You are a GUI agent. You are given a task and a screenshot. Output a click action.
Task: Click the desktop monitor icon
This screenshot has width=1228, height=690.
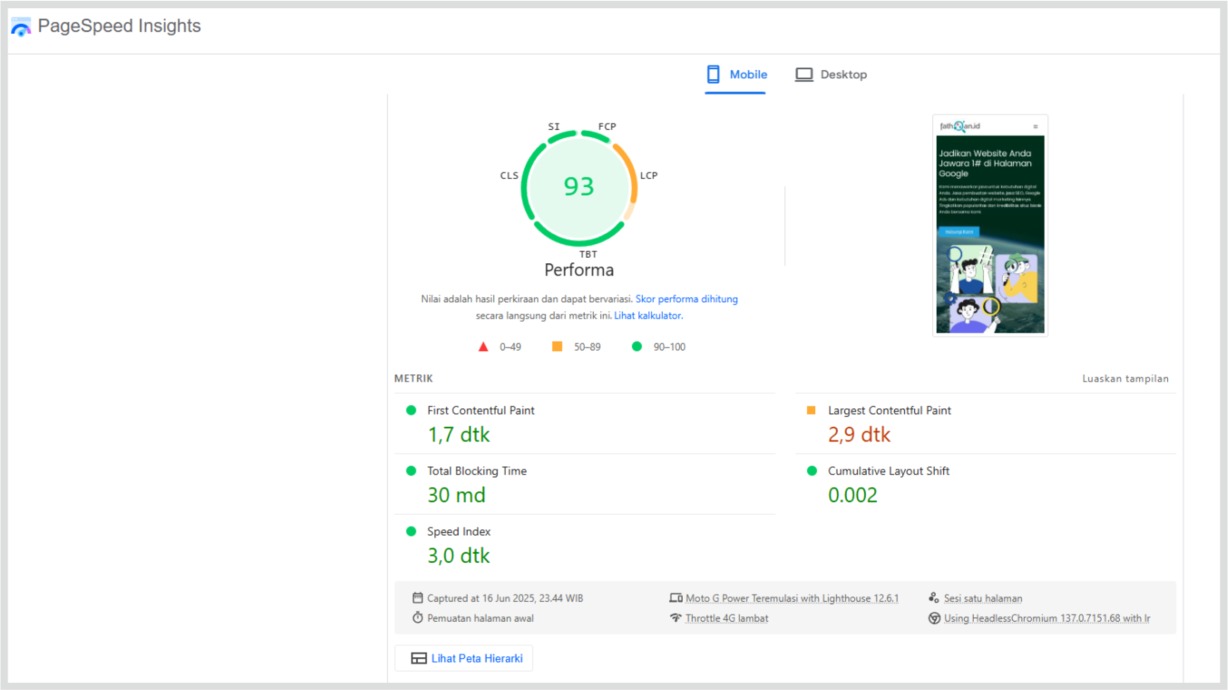[804, 75]
